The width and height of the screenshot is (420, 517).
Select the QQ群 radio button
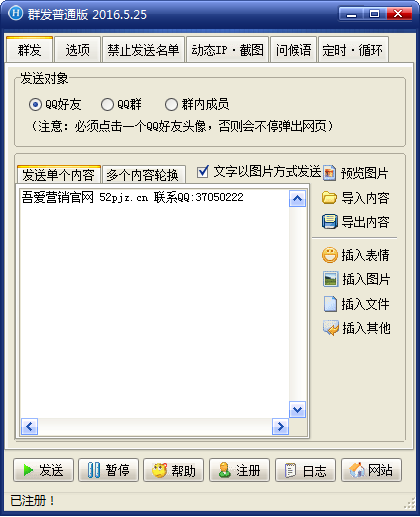(107, 105)
